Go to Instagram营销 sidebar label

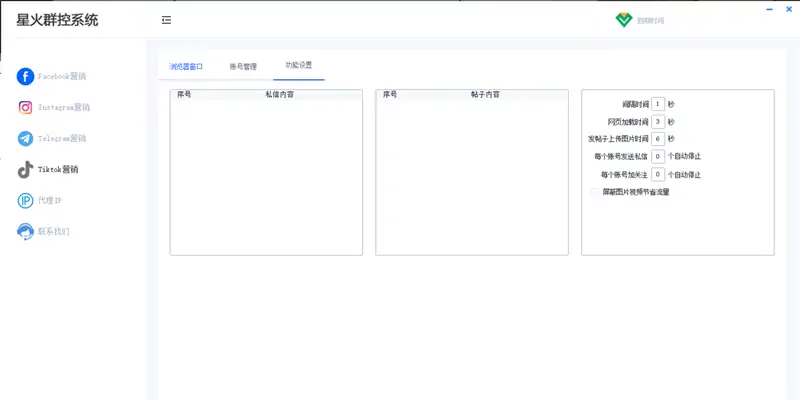(x=64, y=108)
